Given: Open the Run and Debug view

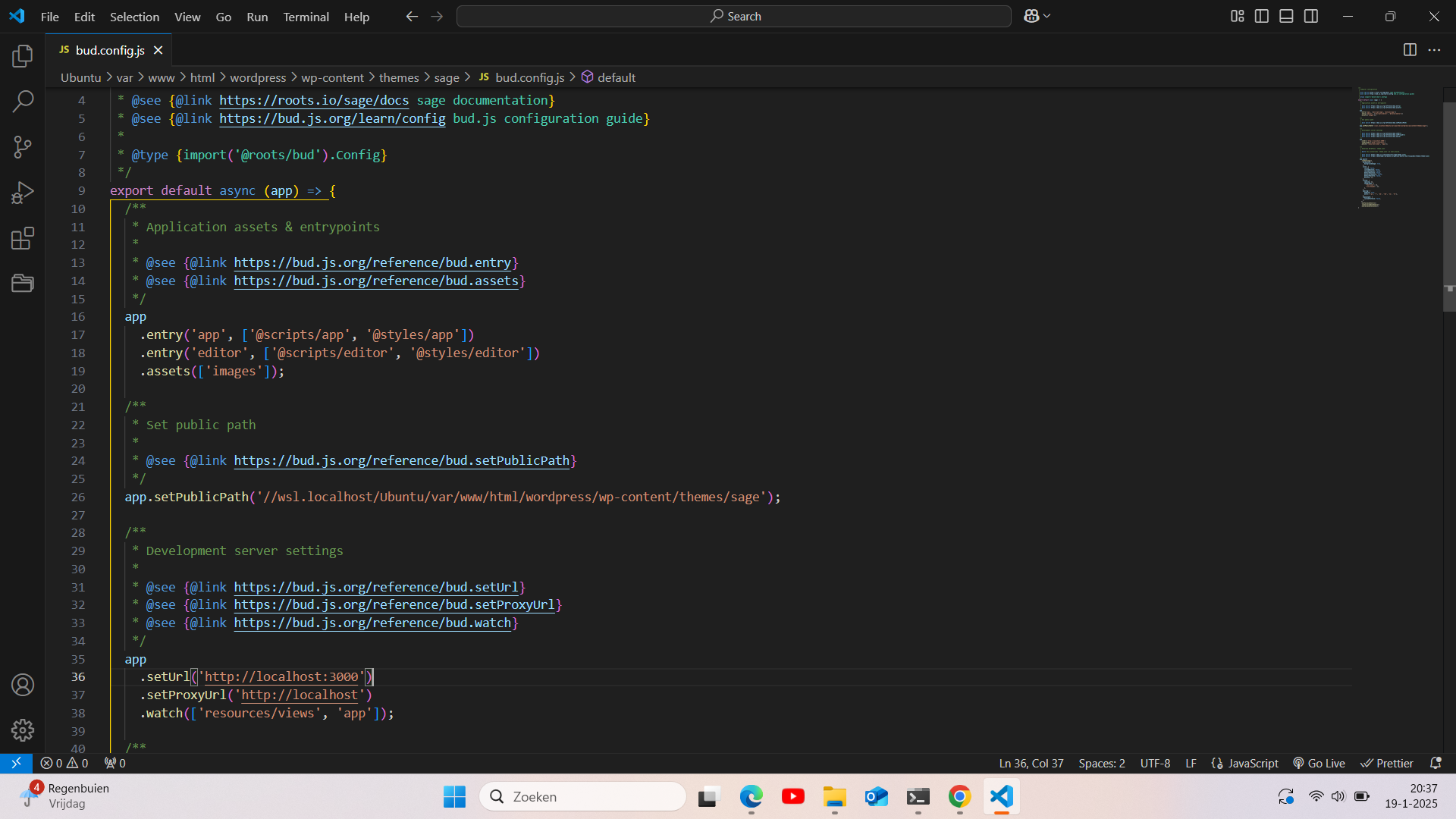Looking at the screenshot, I should click(23, 193).
